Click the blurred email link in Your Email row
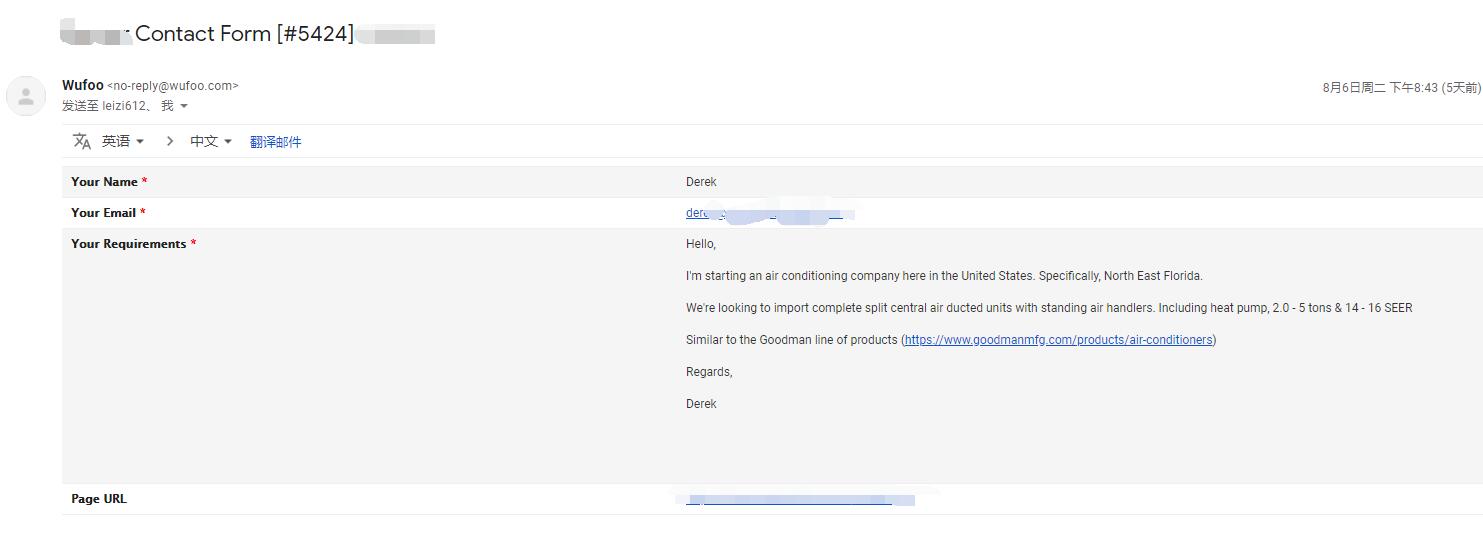This screenshot has height=553, width=1483. coord(765,213)
